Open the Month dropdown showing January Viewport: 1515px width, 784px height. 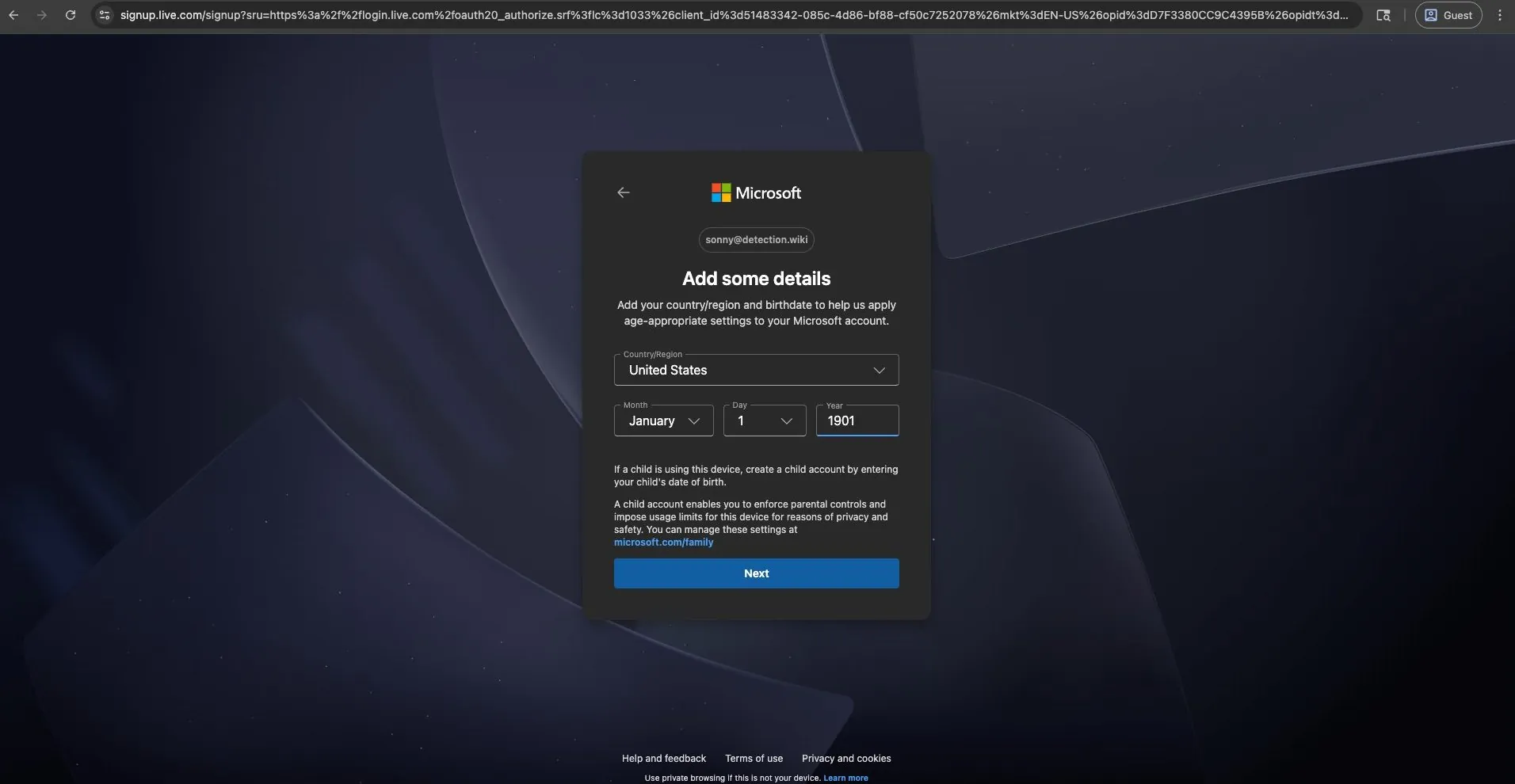point(663,421)
